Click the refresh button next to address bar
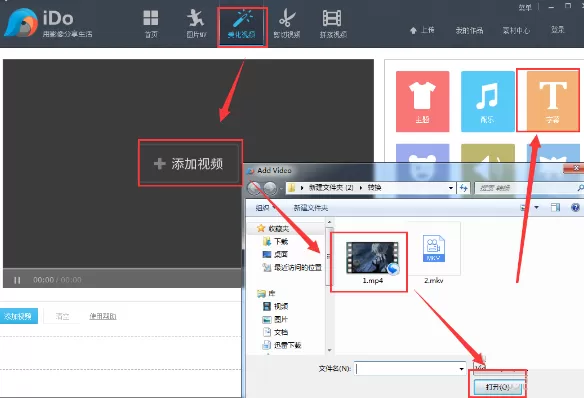The width and height of the screenshot is (584, 398). click(464, 188)
